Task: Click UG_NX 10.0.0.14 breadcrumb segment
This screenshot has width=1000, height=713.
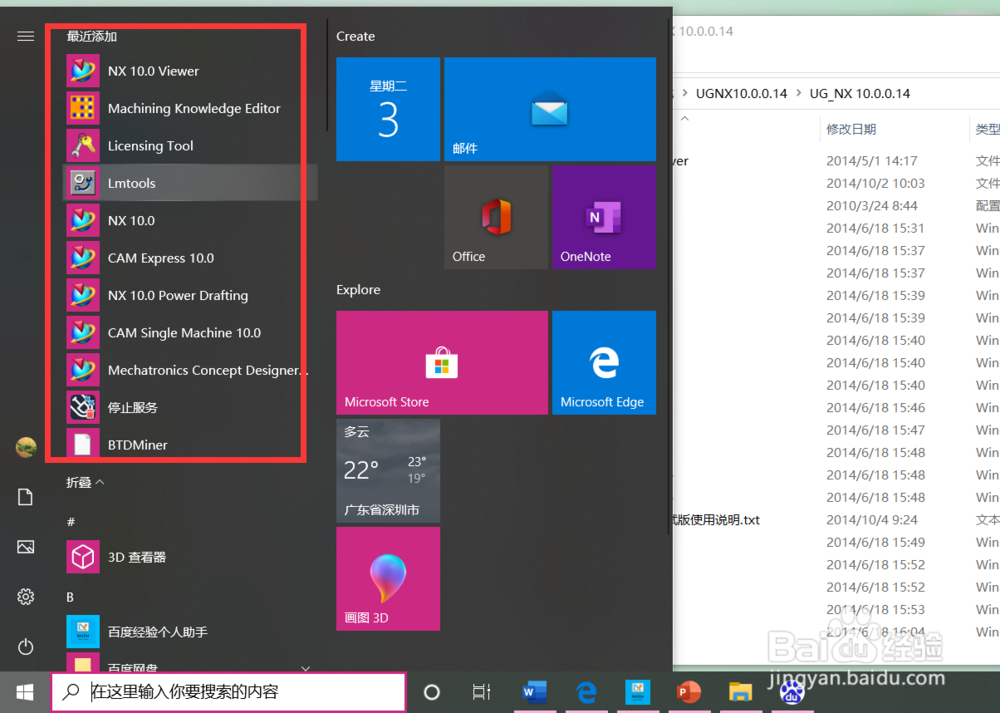Action: 860,94
